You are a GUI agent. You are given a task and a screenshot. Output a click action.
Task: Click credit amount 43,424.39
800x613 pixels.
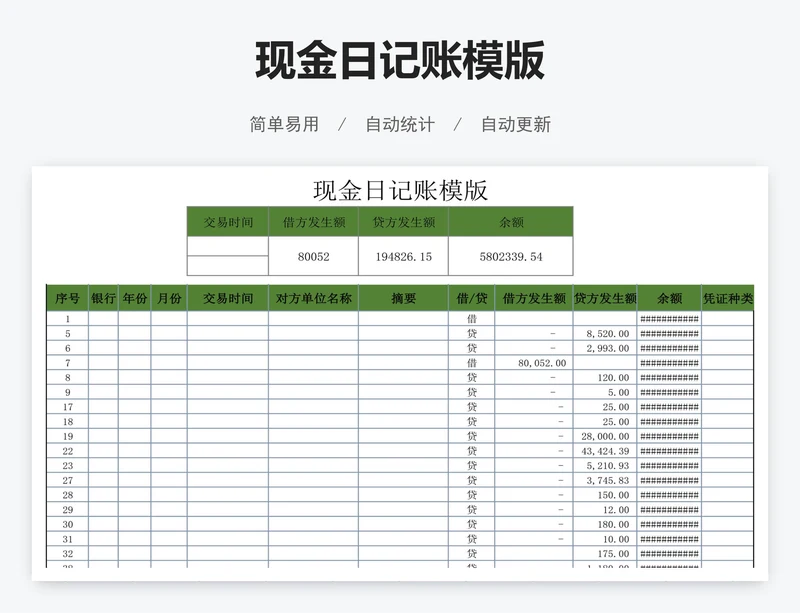[x=605, y=451]
